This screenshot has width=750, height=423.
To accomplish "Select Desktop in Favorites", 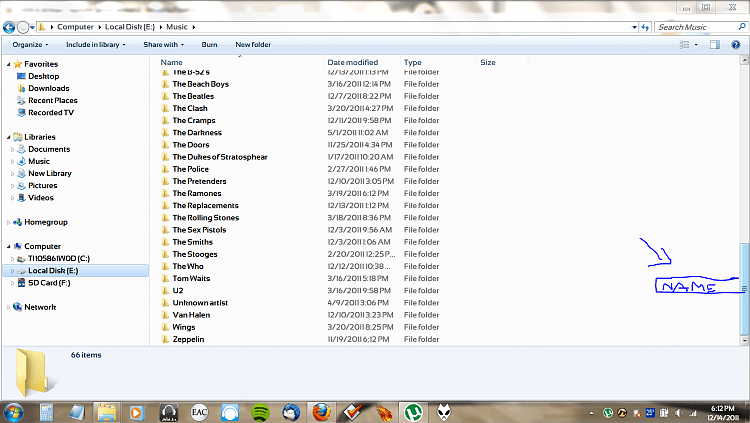I will click(44, 76).
